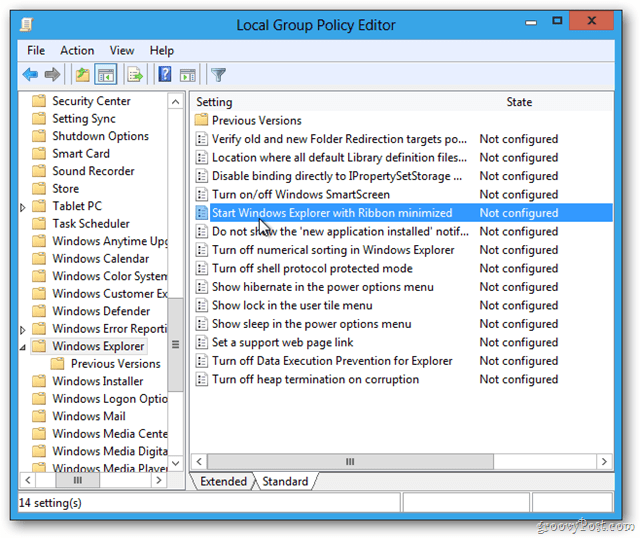Click the Setting column header
This screenshot has height=538, width=640.
click(214, 102)
